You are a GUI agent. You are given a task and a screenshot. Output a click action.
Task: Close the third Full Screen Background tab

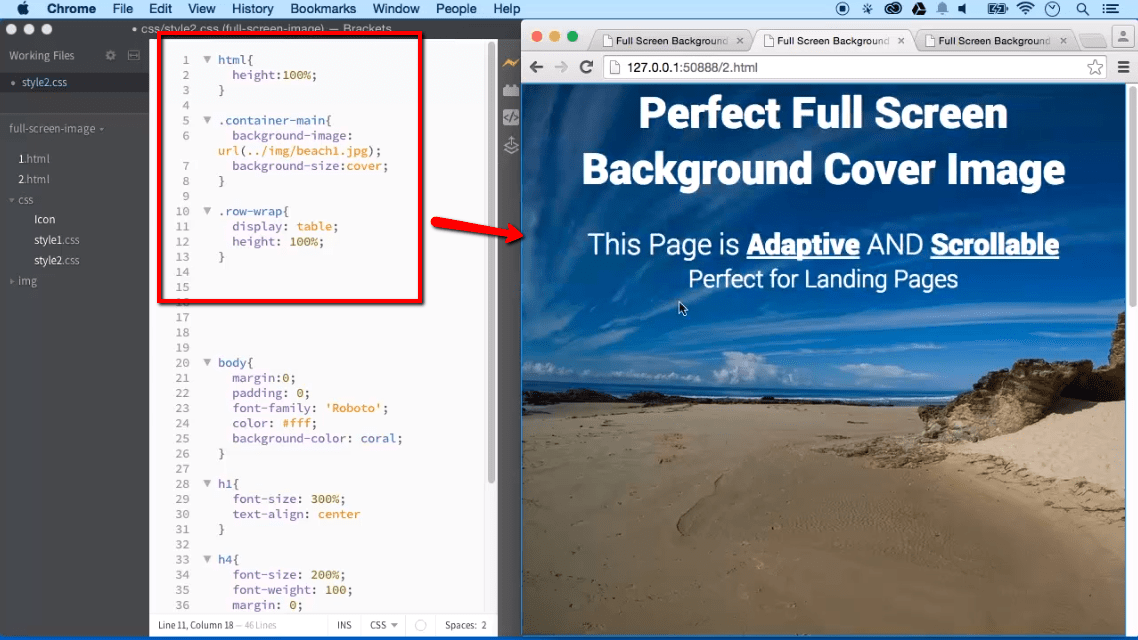pyautogui.click(x=1063, y=41)
